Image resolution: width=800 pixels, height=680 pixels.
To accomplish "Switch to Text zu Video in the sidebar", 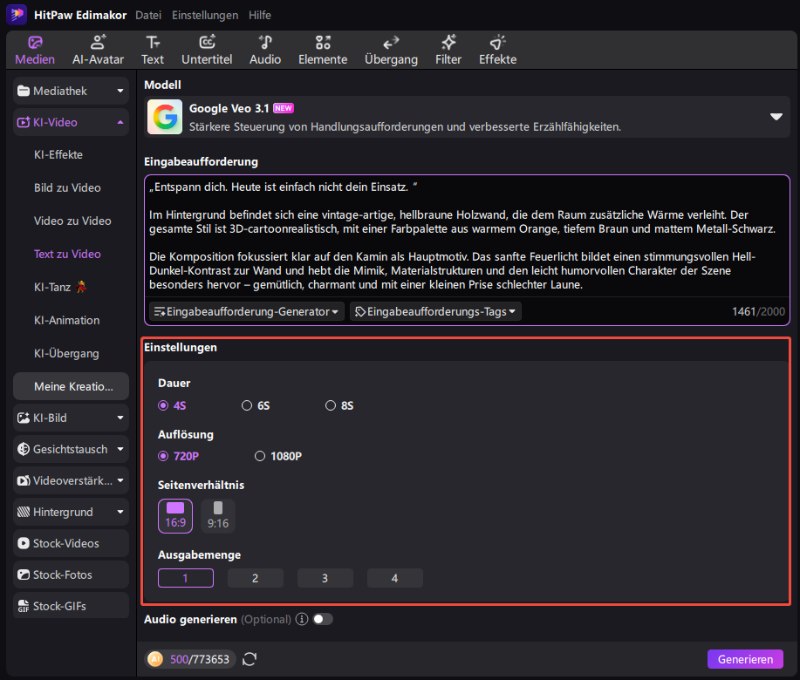I will [66, 254].
